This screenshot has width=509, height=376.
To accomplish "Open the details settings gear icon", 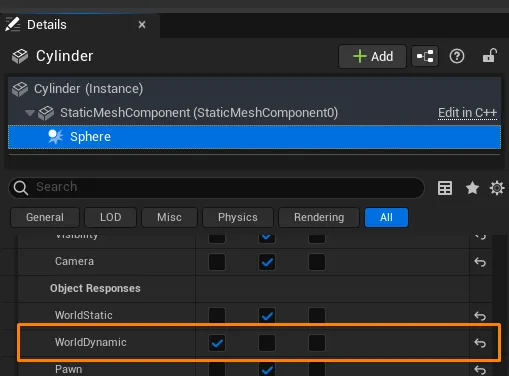I will tap(497, 188).
